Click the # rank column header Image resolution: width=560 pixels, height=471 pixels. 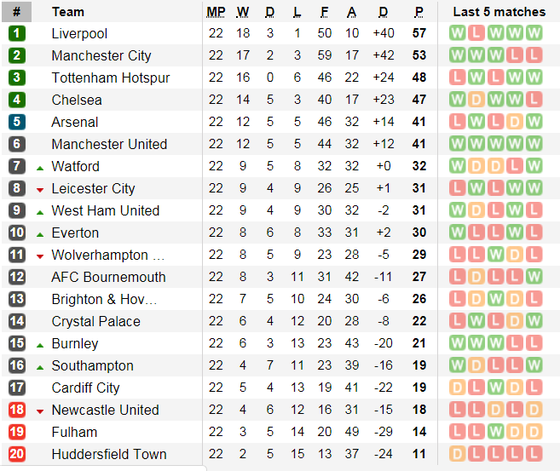pyautogui.click(x=16, y=12)
